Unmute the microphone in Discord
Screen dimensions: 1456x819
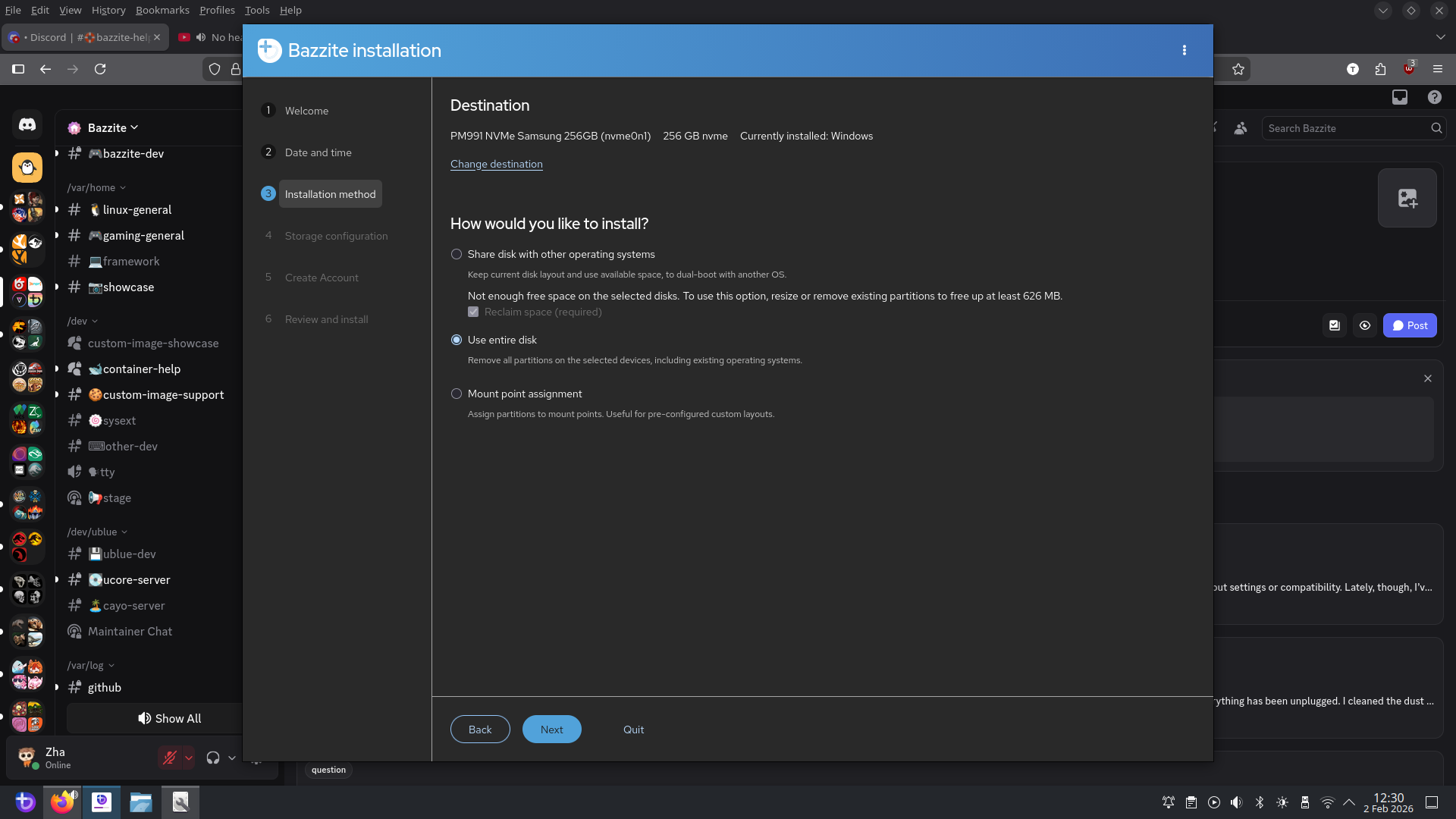point(170,757)
